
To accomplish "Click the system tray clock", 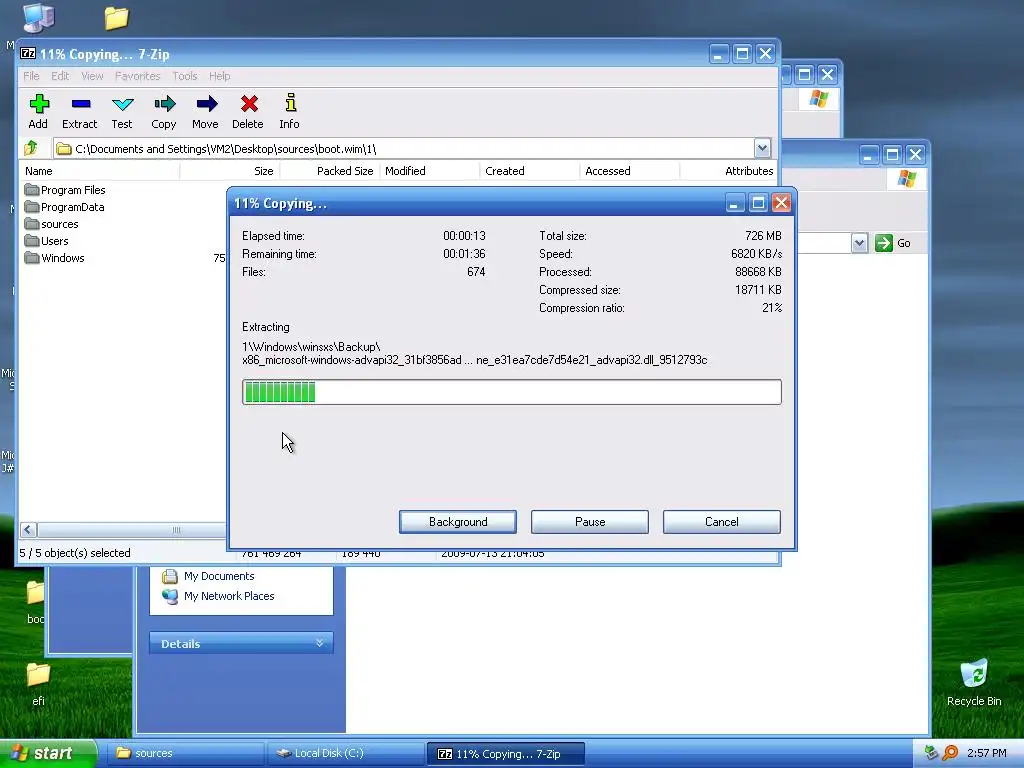I will pos(986,753).
